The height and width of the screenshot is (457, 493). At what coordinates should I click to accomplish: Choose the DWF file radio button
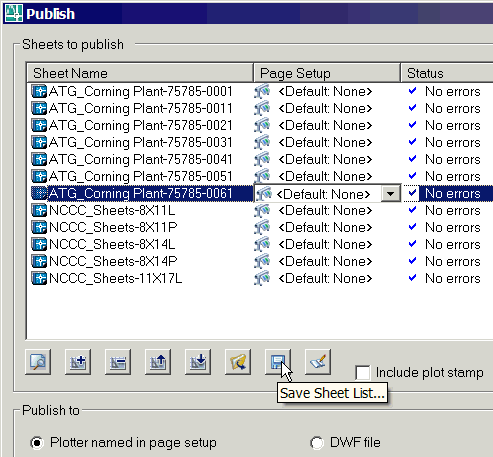[x=317, y=443]
